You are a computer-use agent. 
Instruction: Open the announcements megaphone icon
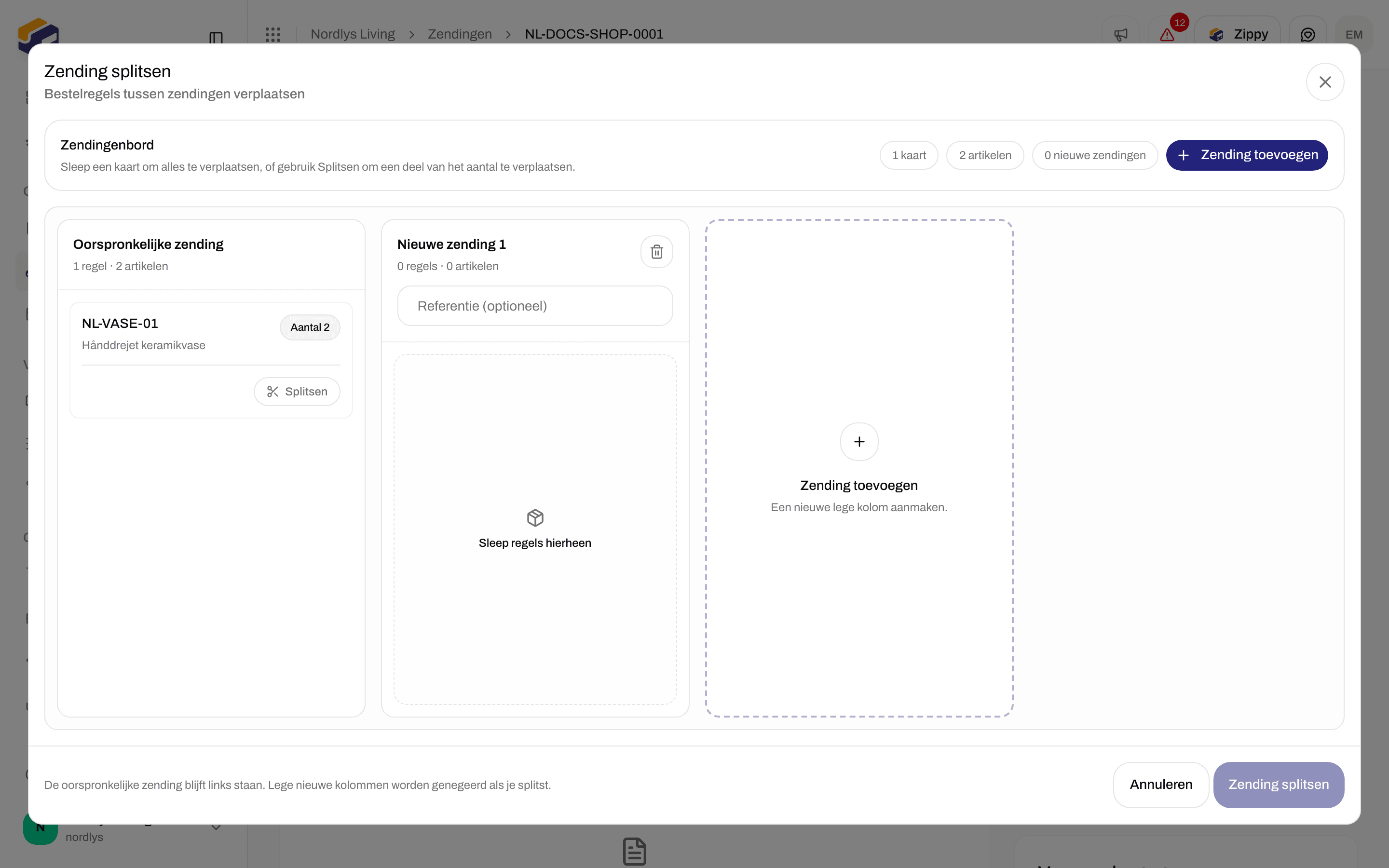[1120, 34]
